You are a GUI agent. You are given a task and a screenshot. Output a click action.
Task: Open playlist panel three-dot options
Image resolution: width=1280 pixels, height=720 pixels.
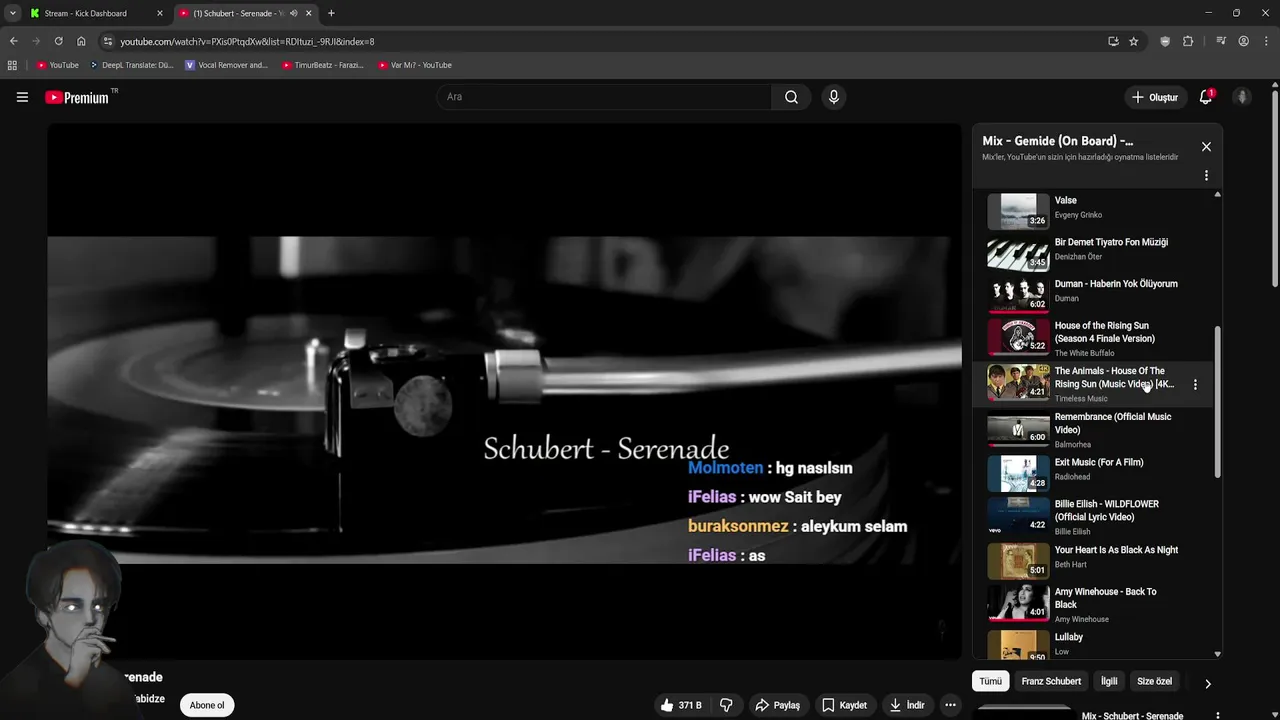pyautogui.click(x=1206, y=175)
